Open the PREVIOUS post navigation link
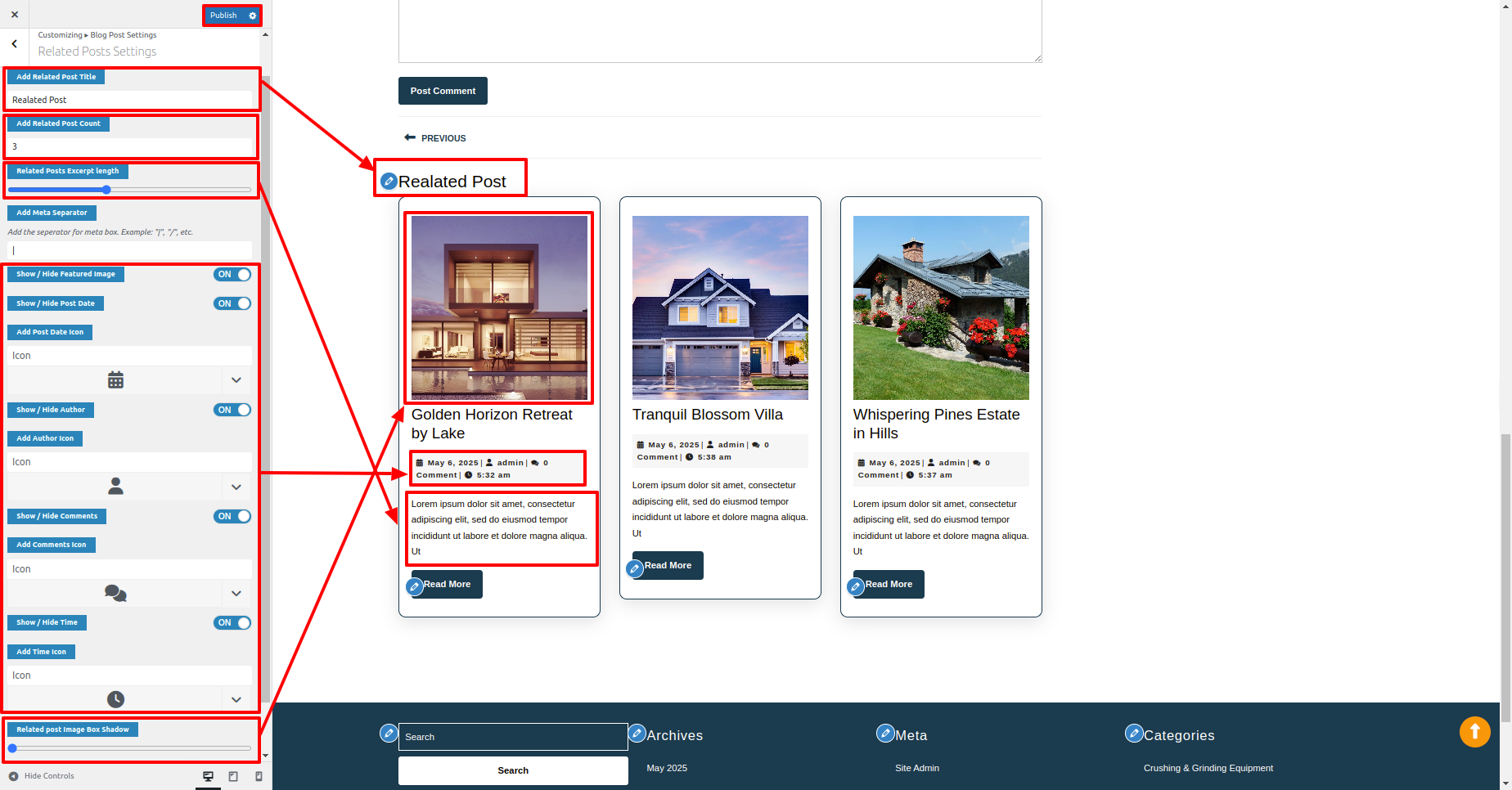The height and width of the screenshot is (790, 1512). 435,138
